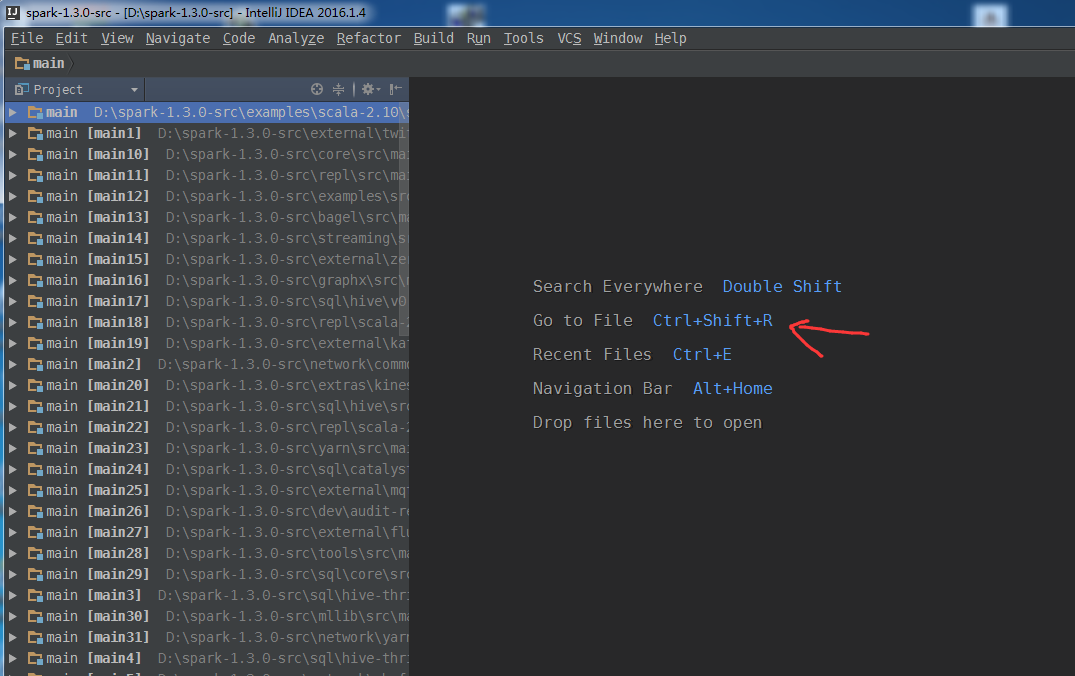Click the 'Navigation Bar' text
The height and width of the screenshot is (676, 1075).
point(603,389)
